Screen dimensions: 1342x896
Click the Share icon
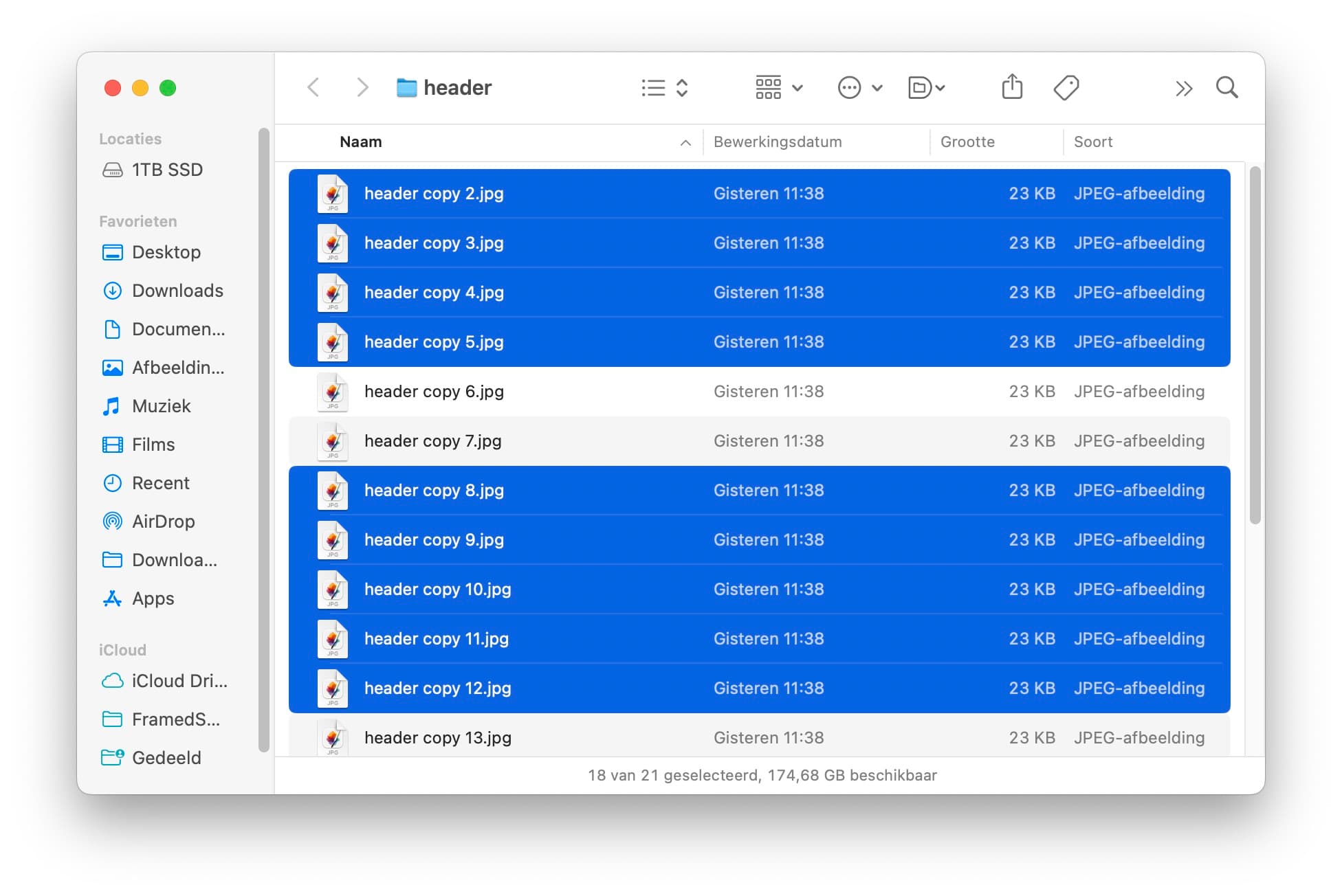click(x=1012, y=87)
